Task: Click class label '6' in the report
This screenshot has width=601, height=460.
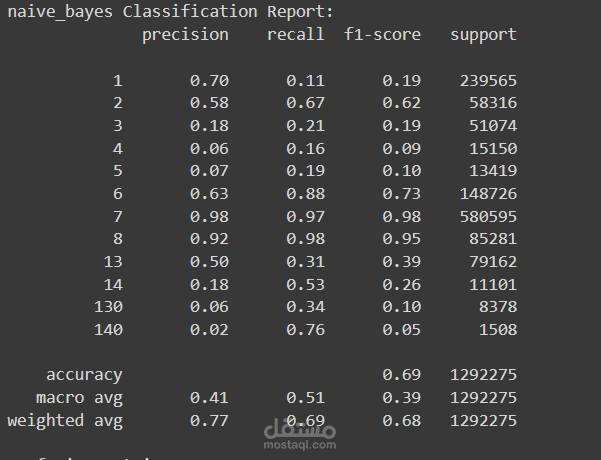Action: [x=118, y=194]
